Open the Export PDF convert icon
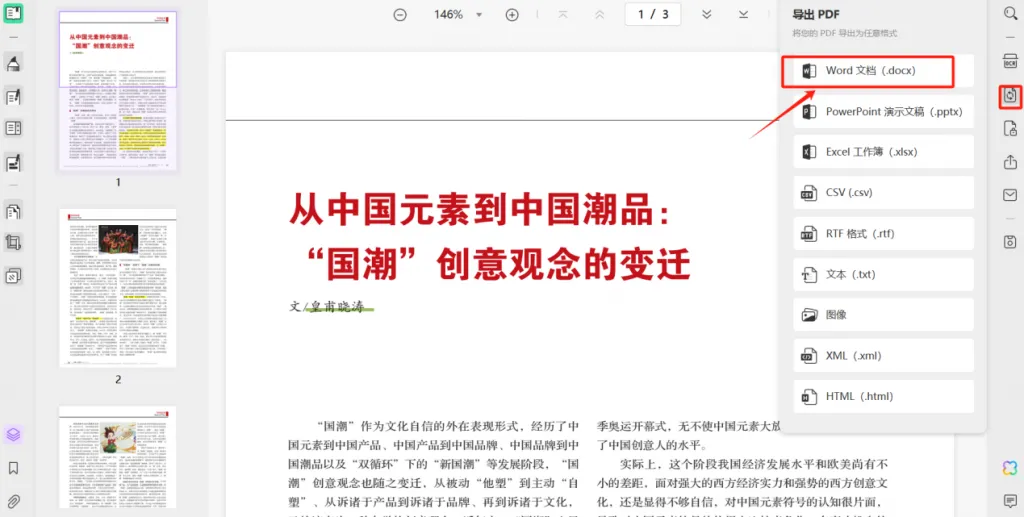 pyautogui.click(x=1010, y=96)
